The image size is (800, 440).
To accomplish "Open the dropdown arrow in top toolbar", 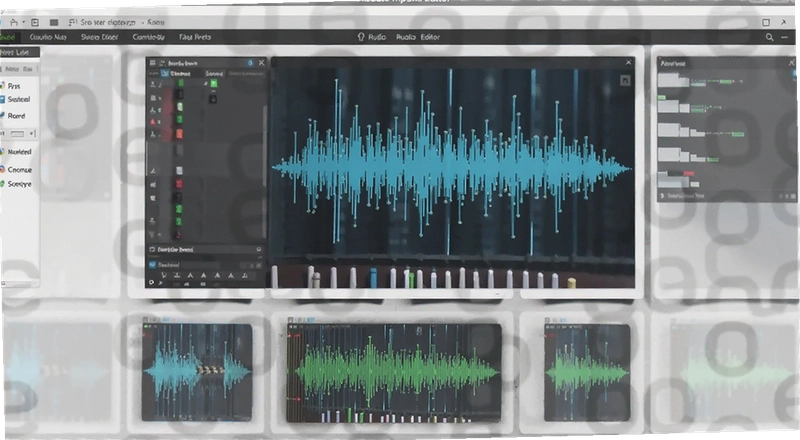I will [x=23, y=22].
